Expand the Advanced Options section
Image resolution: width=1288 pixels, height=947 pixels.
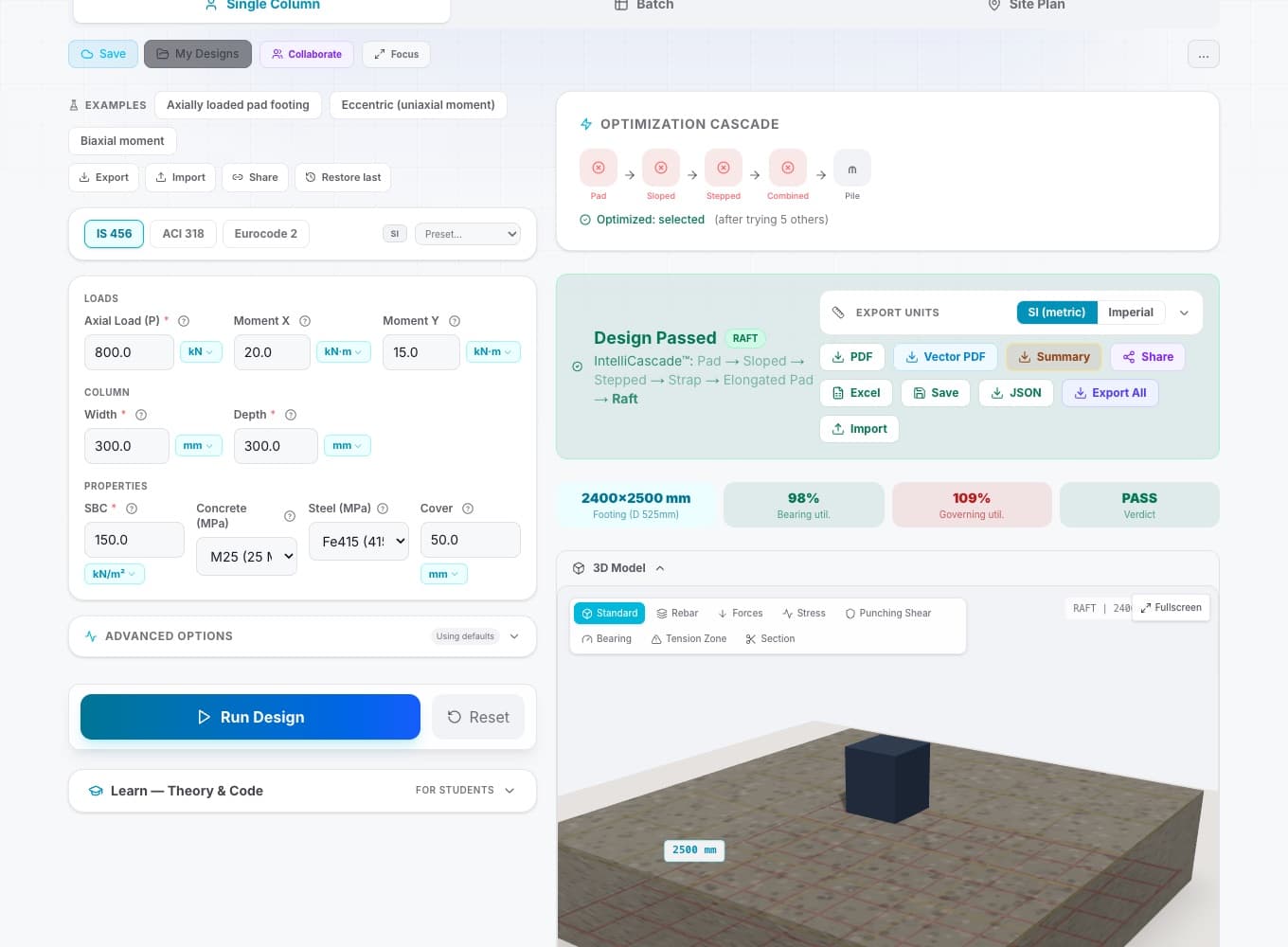pos(302,636)
